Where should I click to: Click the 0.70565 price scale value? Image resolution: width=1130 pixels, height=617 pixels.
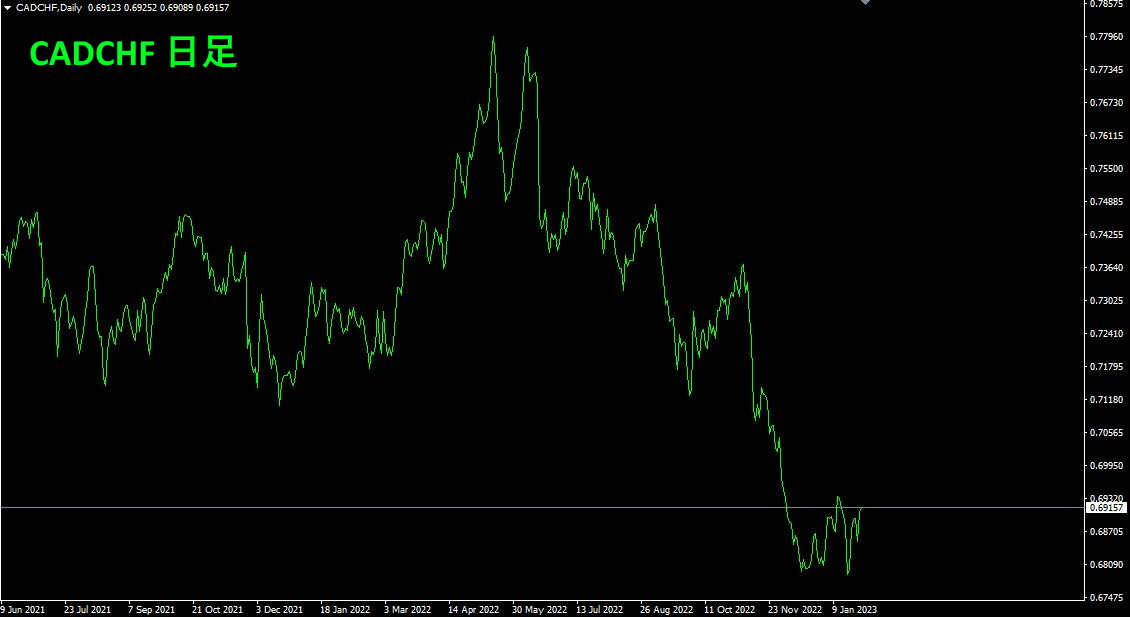[1108, 432]
